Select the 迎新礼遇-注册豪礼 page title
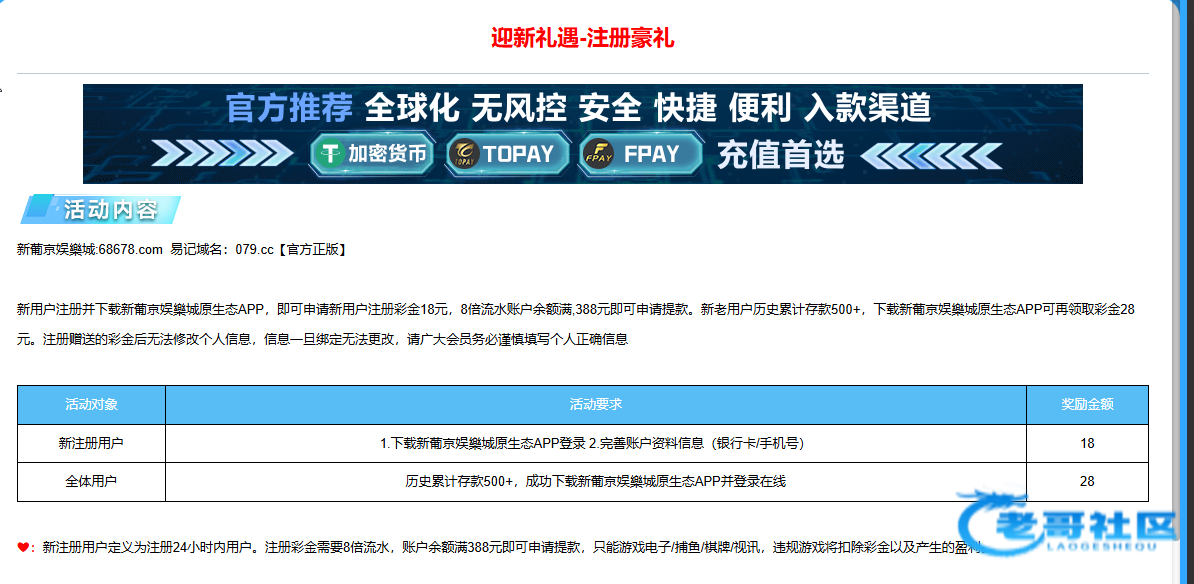 point(582,38)
